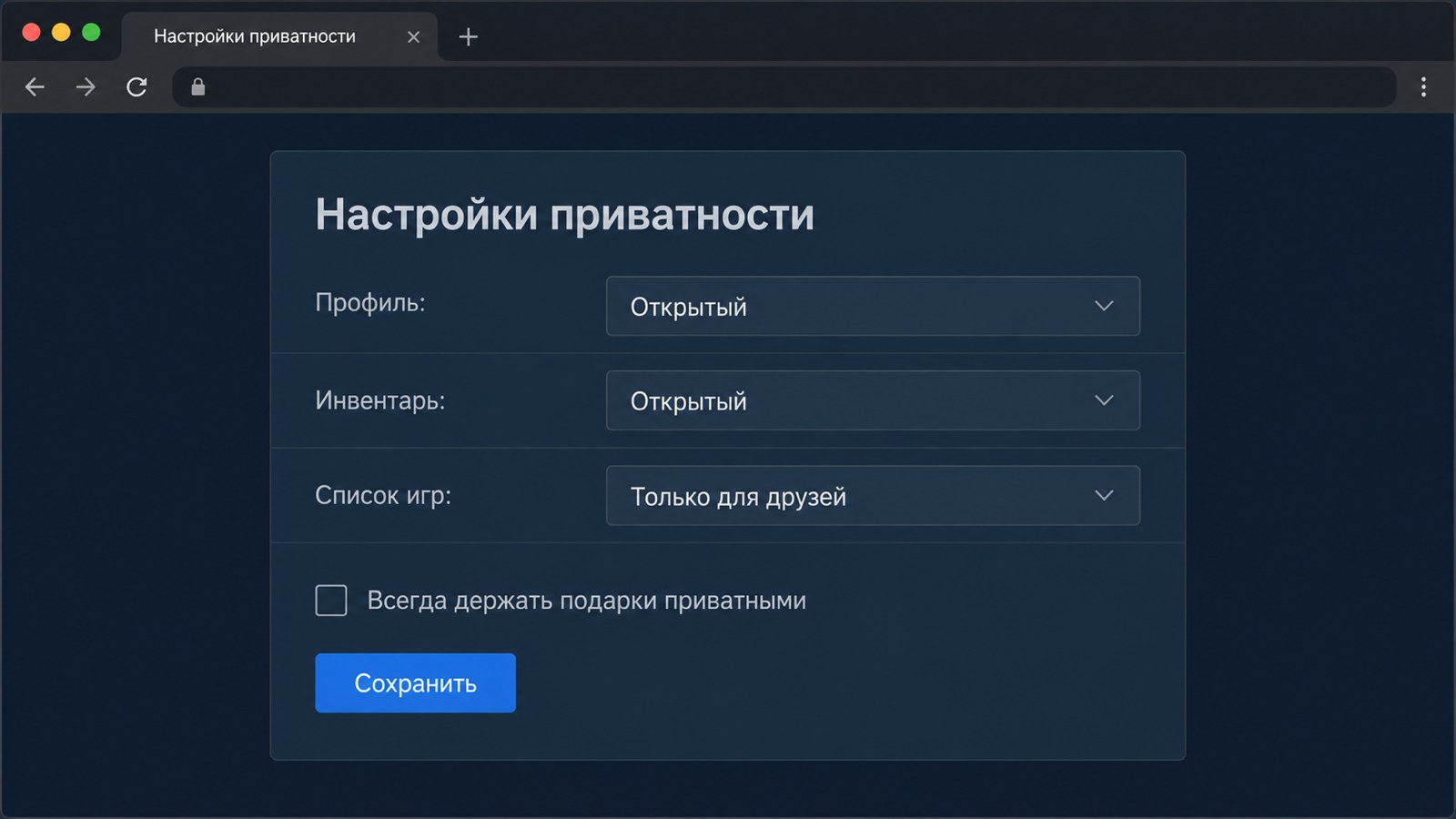The width and height of the screenshot is (1456, 819).
Task: Open the Инвентарь dropdown
Action: pos(873,400)
